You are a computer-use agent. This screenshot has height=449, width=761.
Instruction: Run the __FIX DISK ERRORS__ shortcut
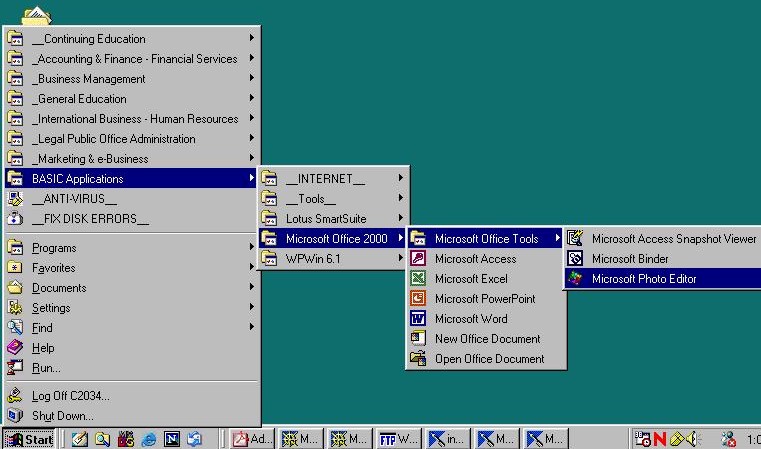coord(131,219)
